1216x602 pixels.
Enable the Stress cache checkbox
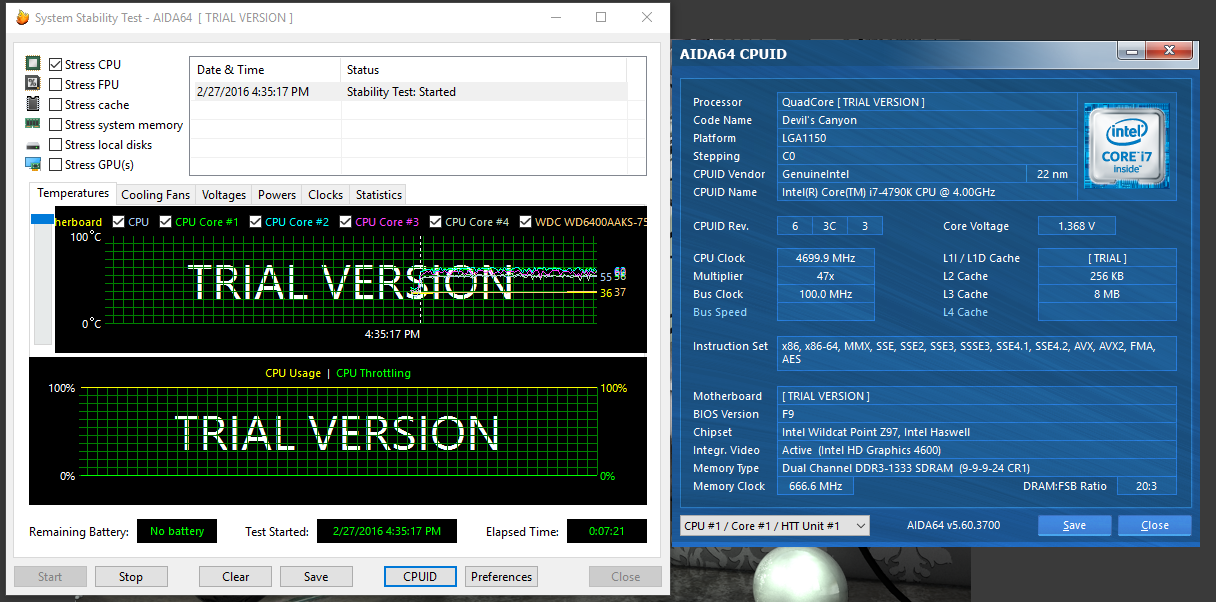55,104
